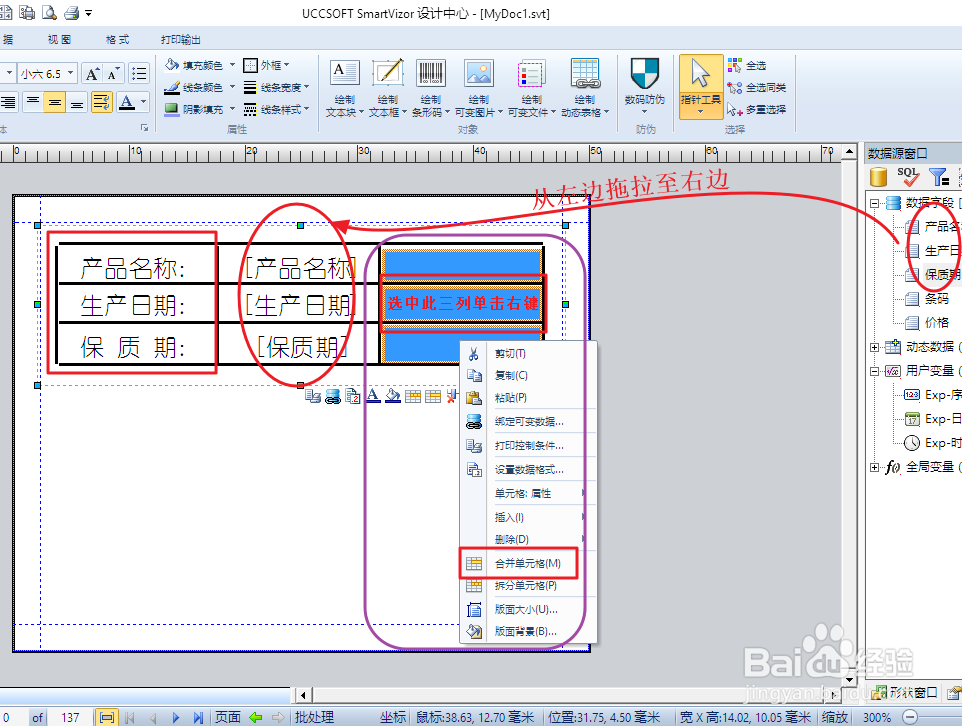Open the font size 小六 6.5 dropdown
The height and width of the screenshot is (726, 969).
(x=70, y=74)
